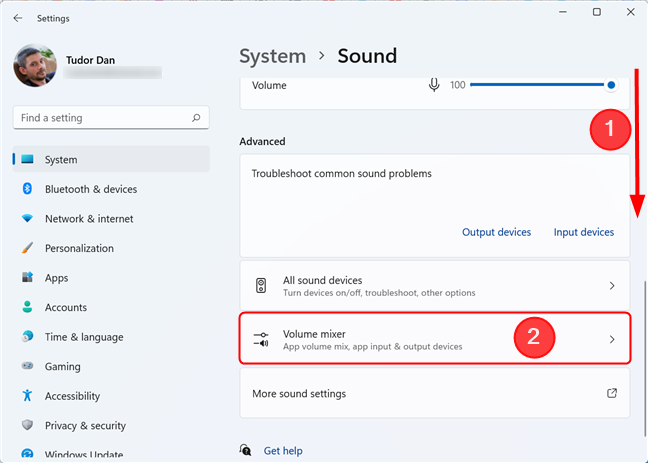Open Accessibility settings
Image resolution: width=648 pixels, height=463 pixels.
tap(111, 396)
